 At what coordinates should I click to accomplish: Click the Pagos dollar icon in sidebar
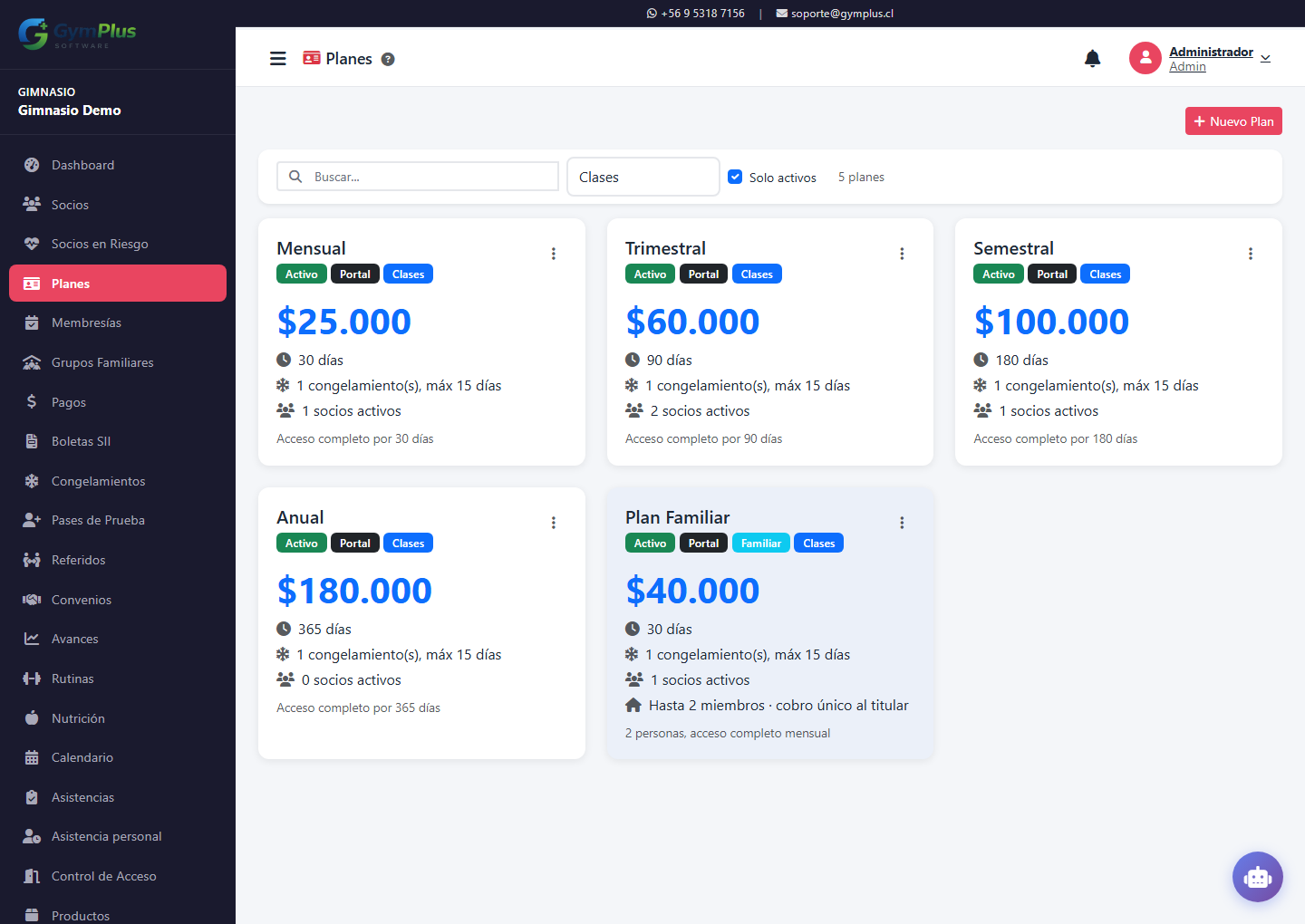click(x=32, y=401)
